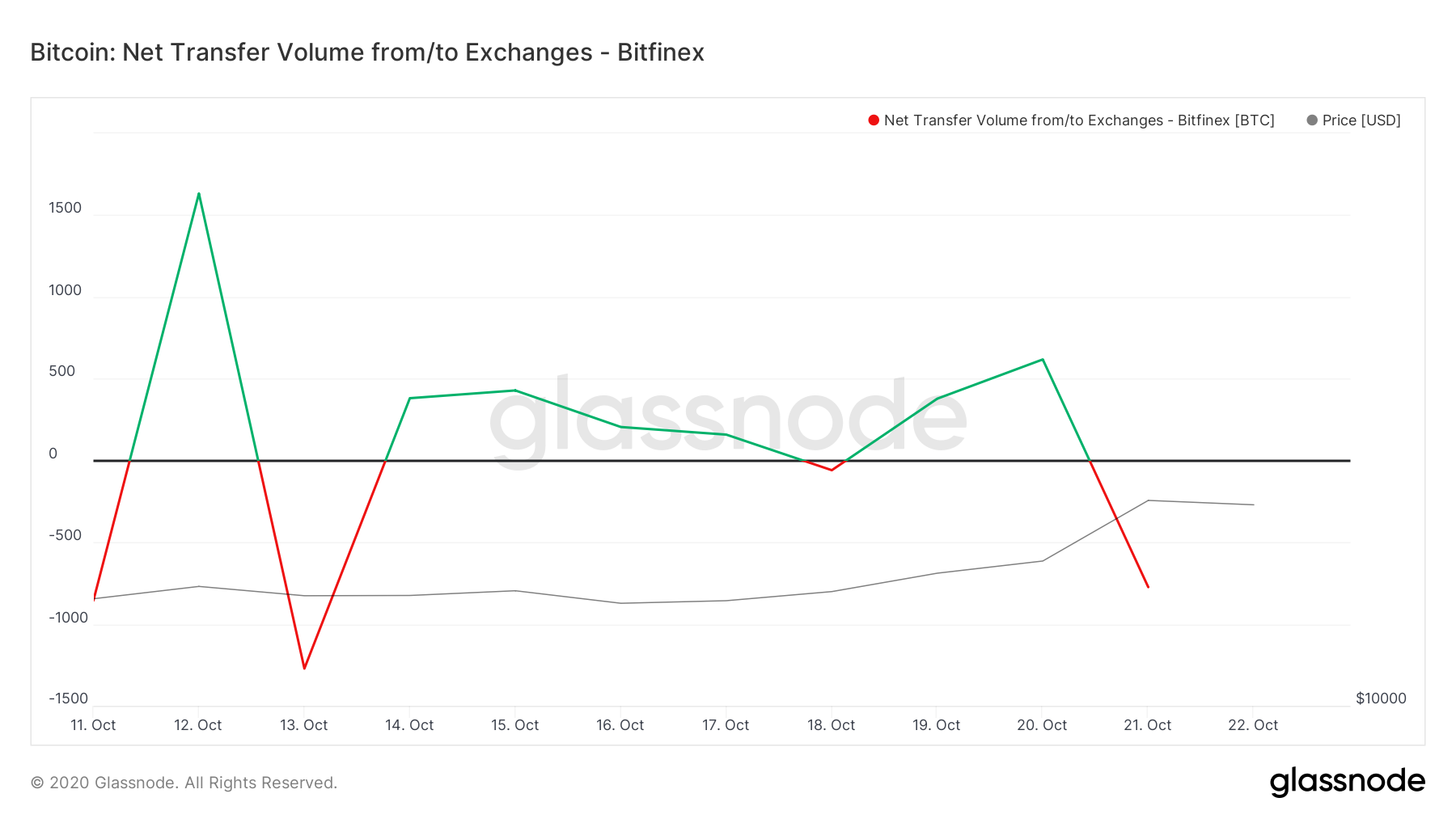Click the chart title about Bitfinex
The height and width of the screenshot is (819, 1456).
click(x=367, y=53)
